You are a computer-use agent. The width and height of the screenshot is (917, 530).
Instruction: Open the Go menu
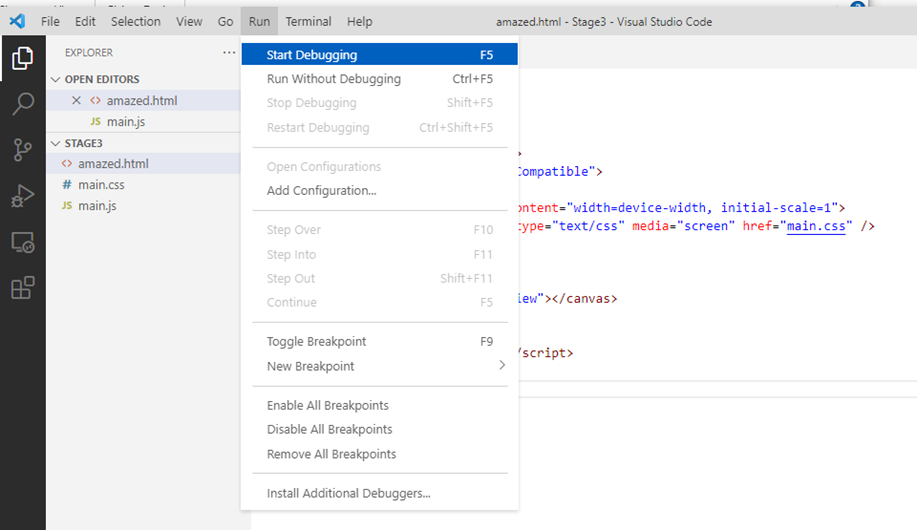coord(225,22)
